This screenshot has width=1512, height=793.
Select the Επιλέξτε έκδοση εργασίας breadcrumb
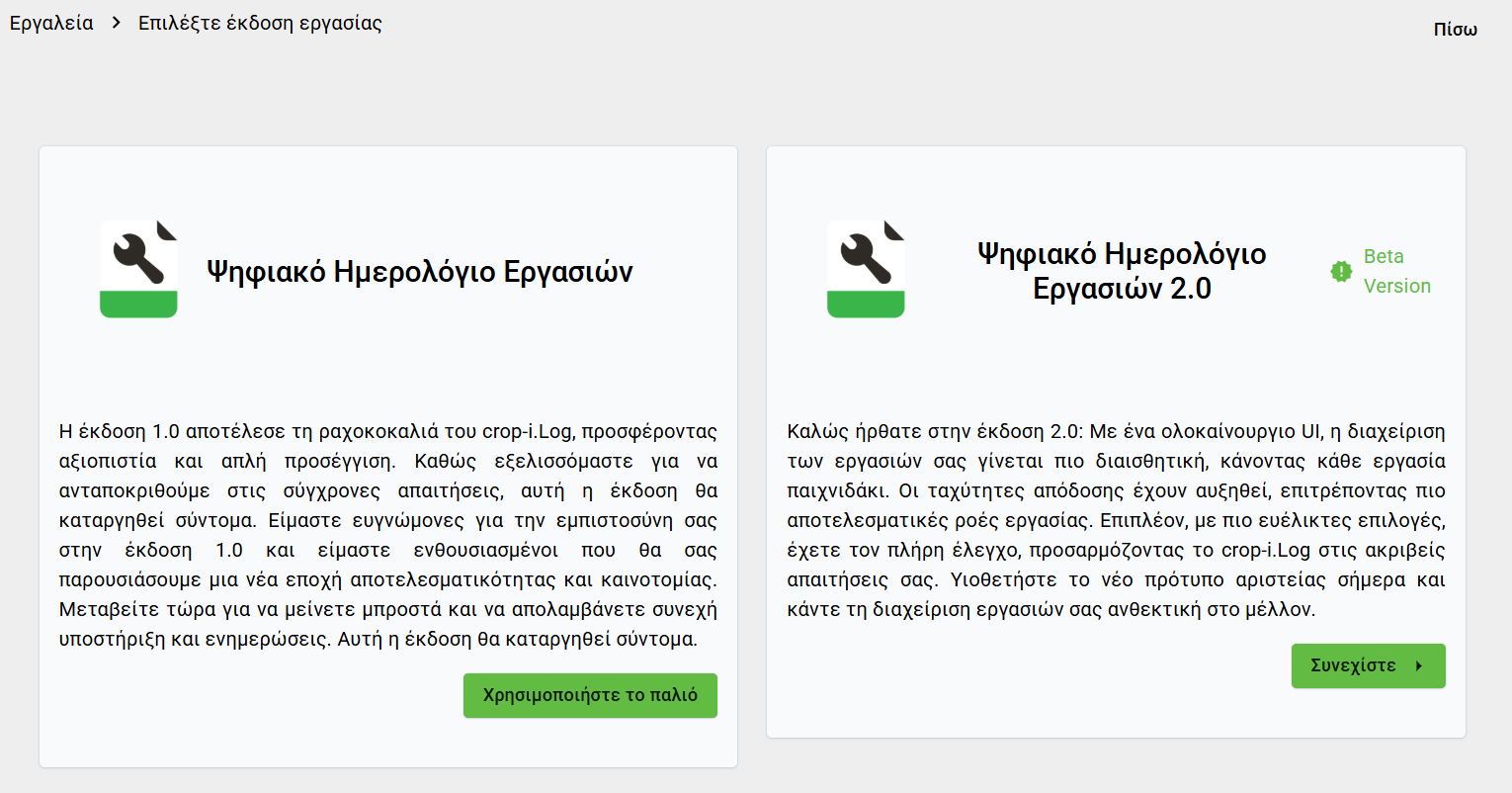point(260,23)
